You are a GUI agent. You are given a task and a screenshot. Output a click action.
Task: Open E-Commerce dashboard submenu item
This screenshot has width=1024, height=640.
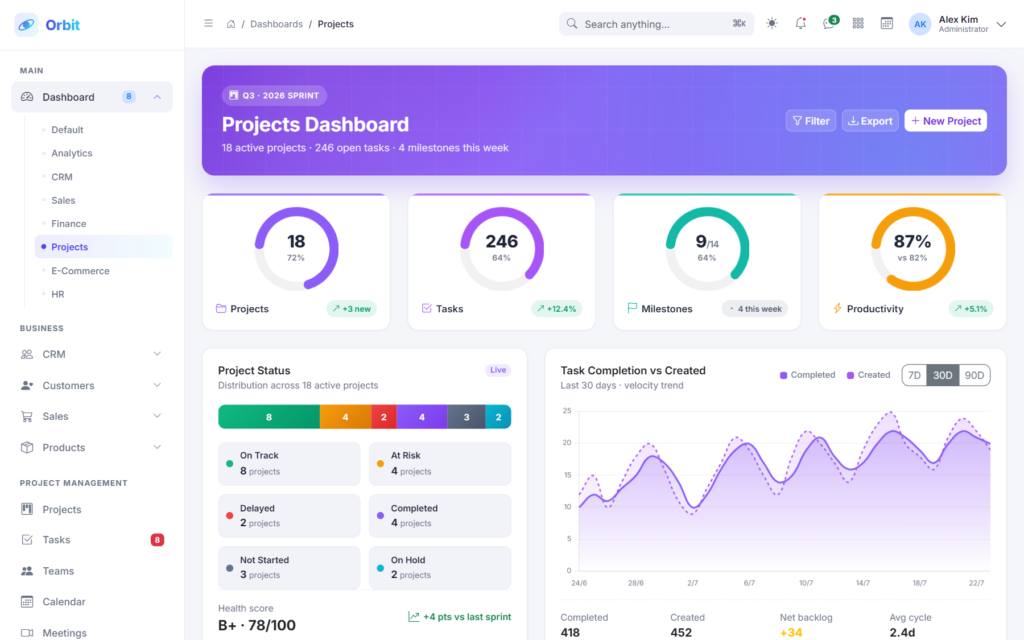click(x=104, y=271)
